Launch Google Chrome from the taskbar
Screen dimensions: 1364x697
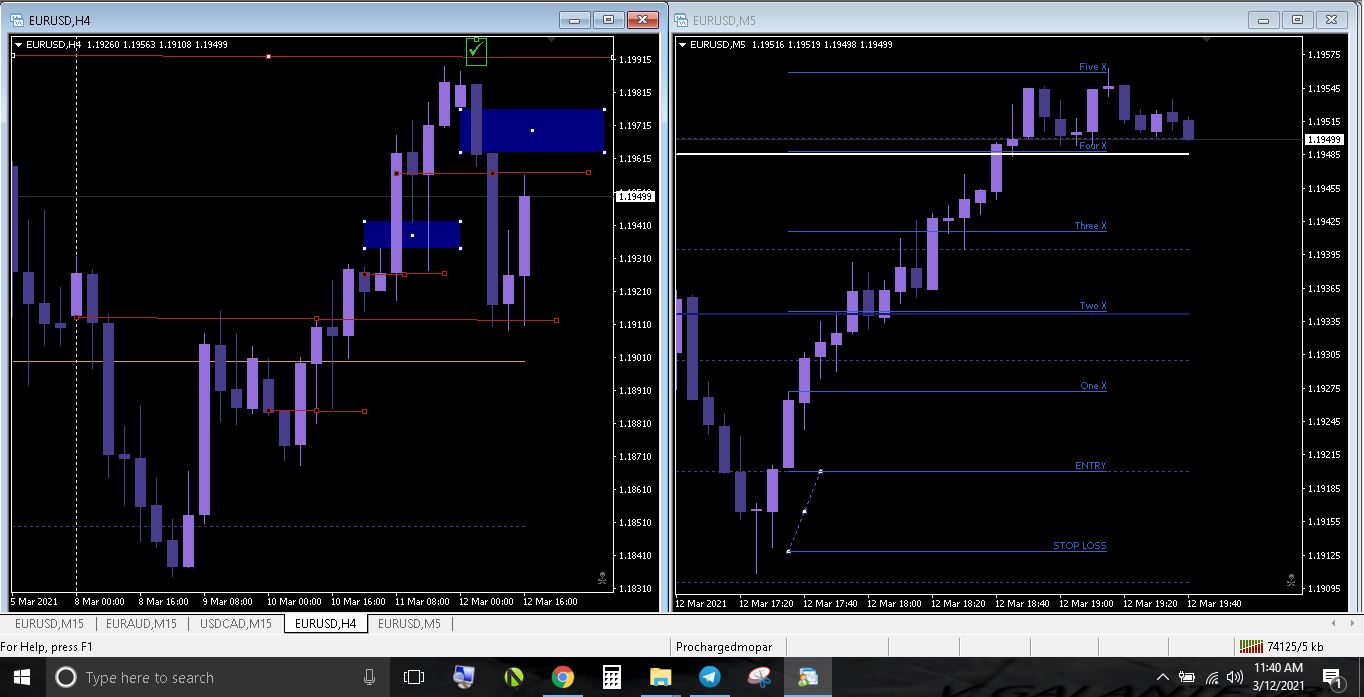click(563, 677)
